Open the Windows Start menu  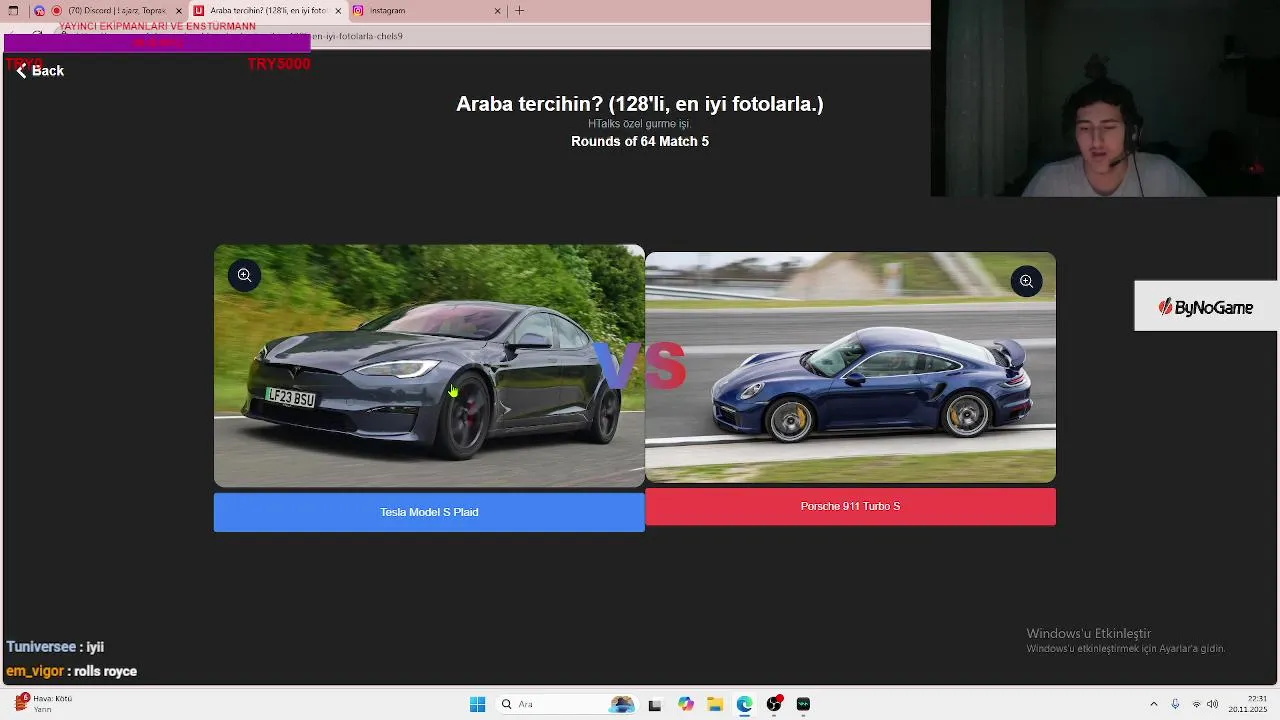click(x=477, y=704)
